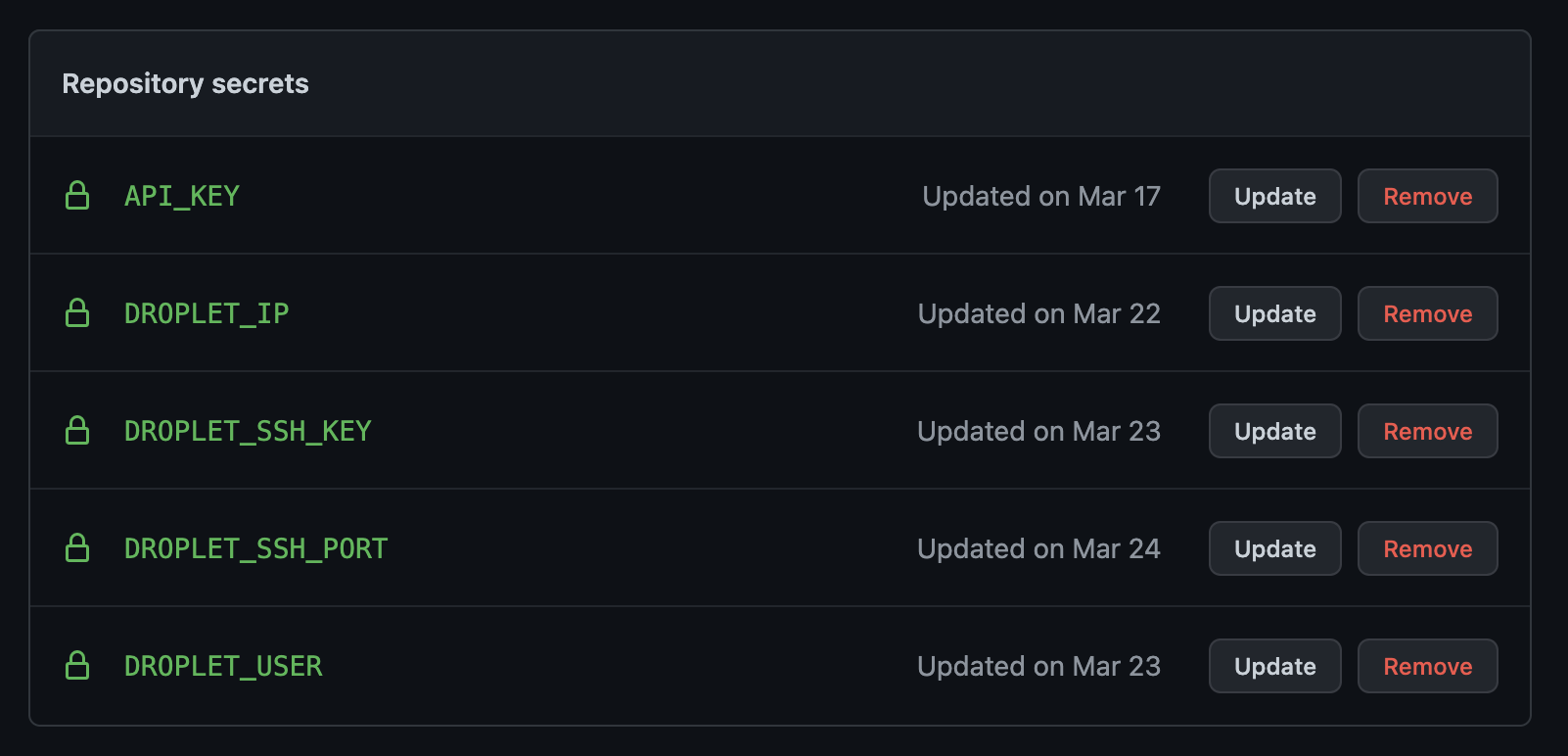Screen dimensions: 1568x756
Task: Click the lock icon beside DROPLET_USER
Action: click(x=77, y=666)
